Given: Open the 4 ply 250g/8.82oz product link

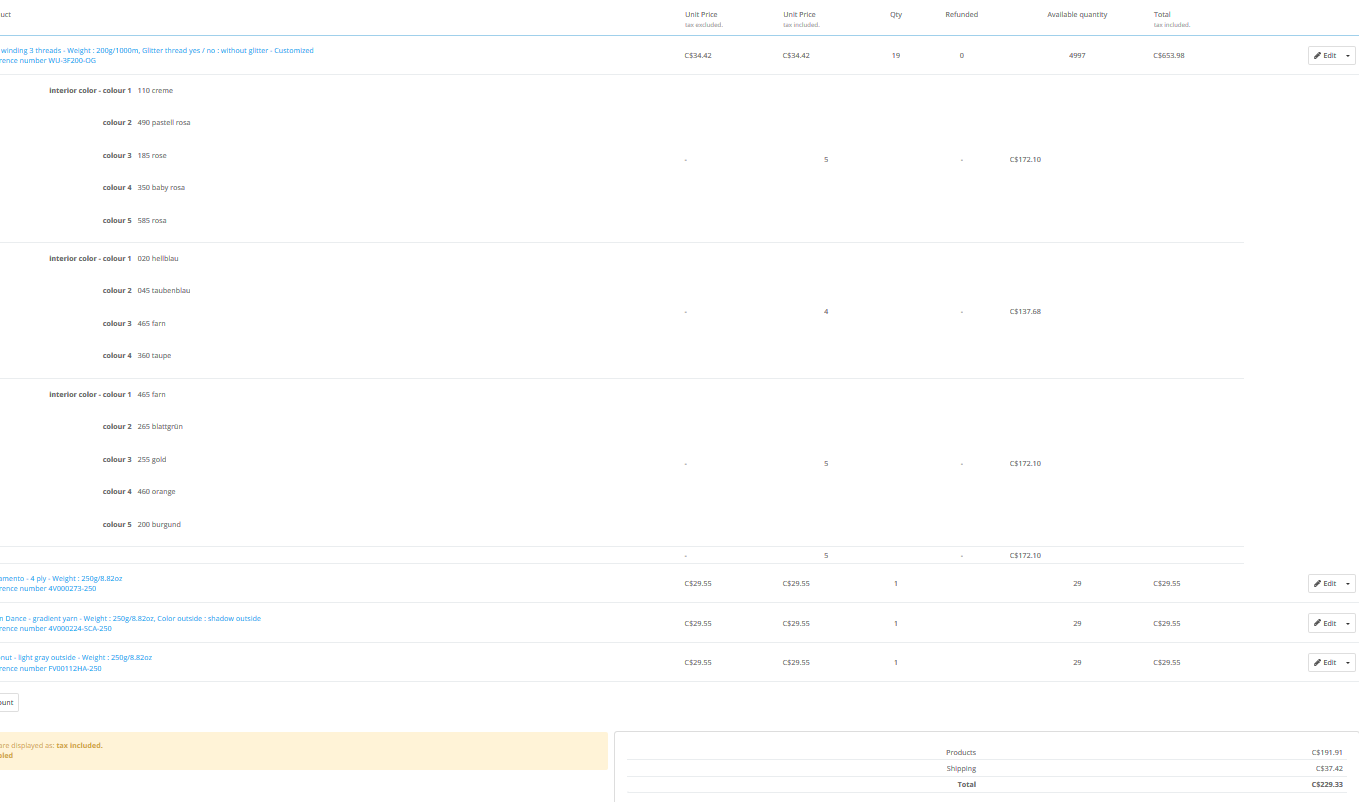Looking at the screenshot, I should [x=60, y=578].
